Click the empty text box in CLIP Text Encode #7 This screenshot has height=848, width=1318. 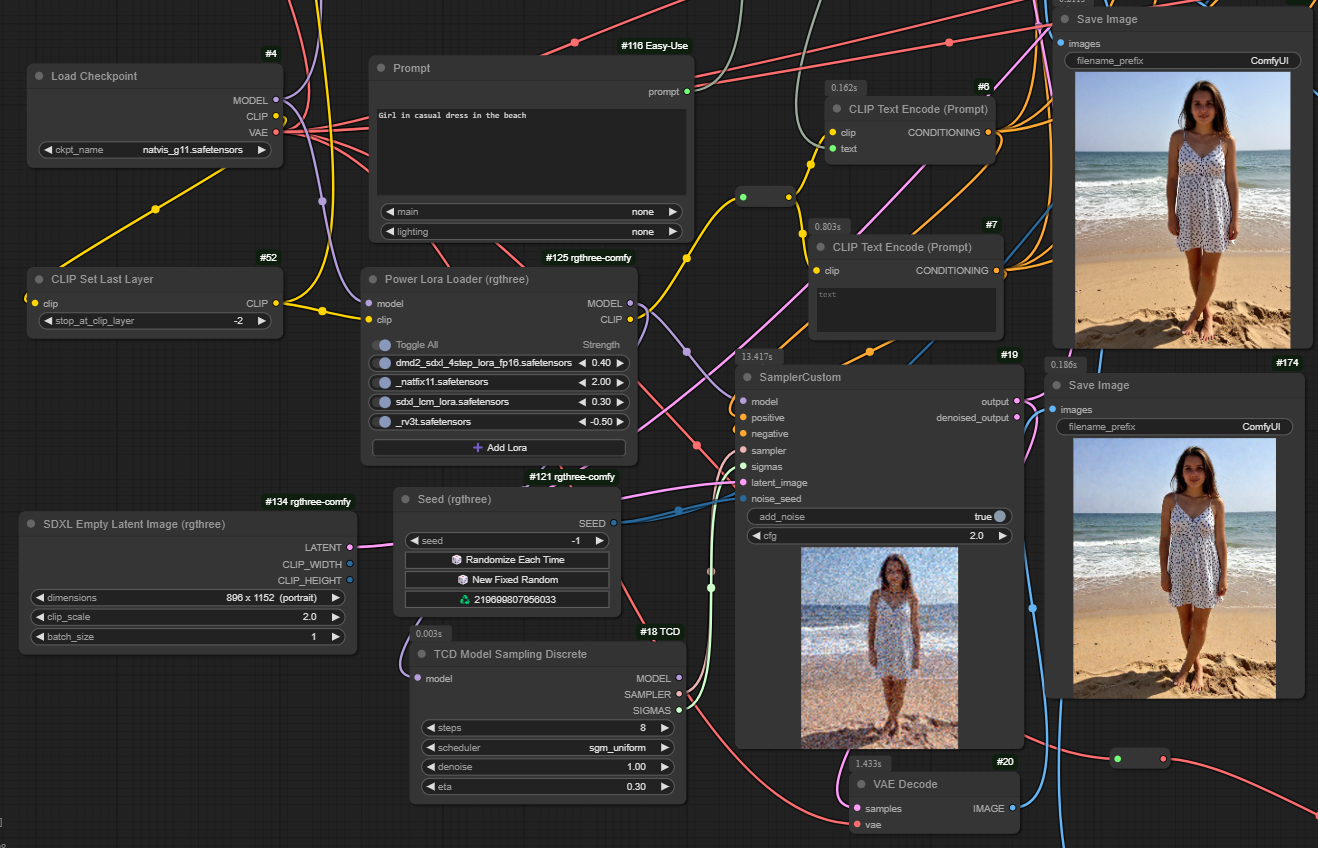[906, 310]
